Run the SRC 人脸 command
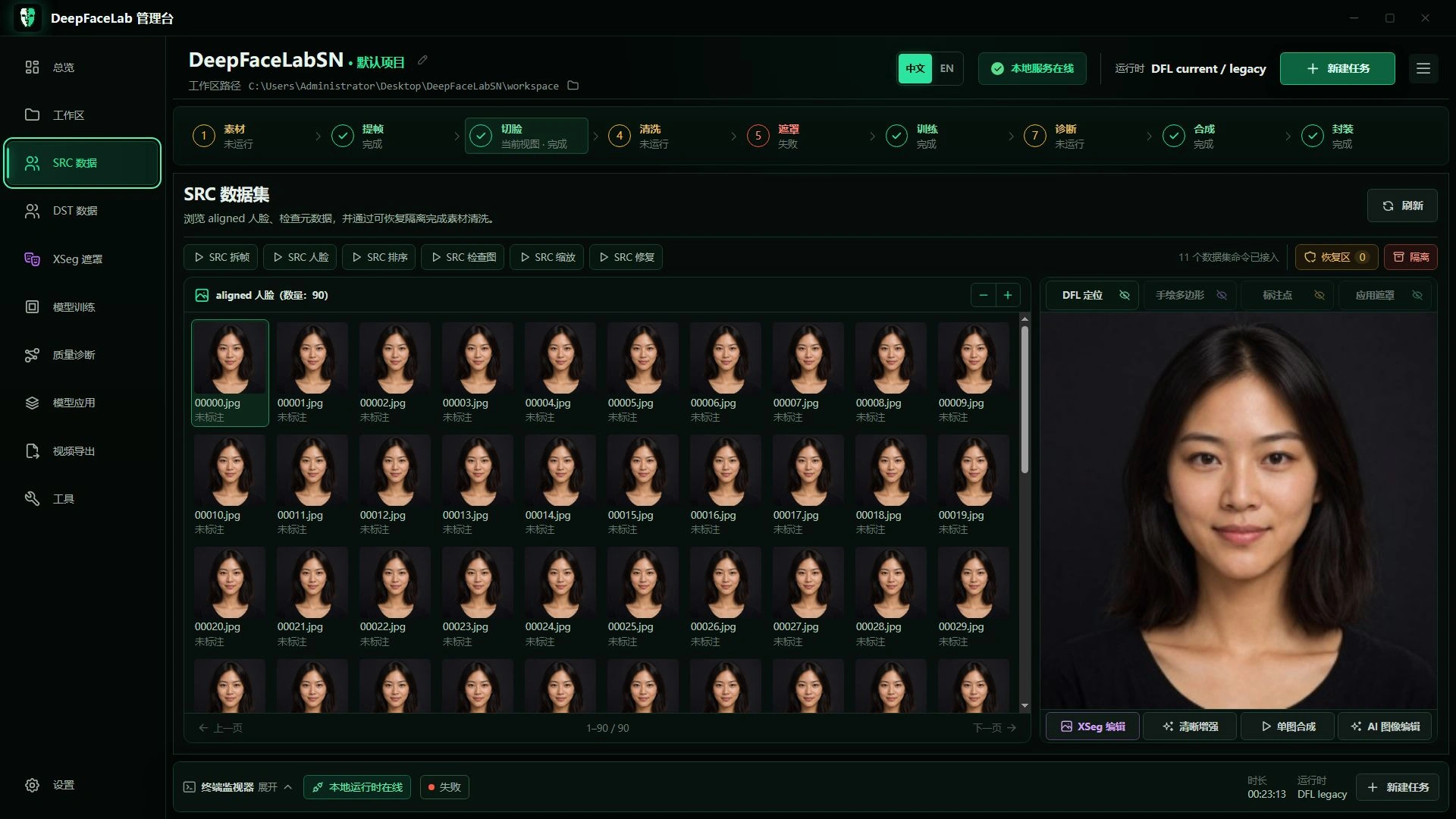 coord(300,257)
